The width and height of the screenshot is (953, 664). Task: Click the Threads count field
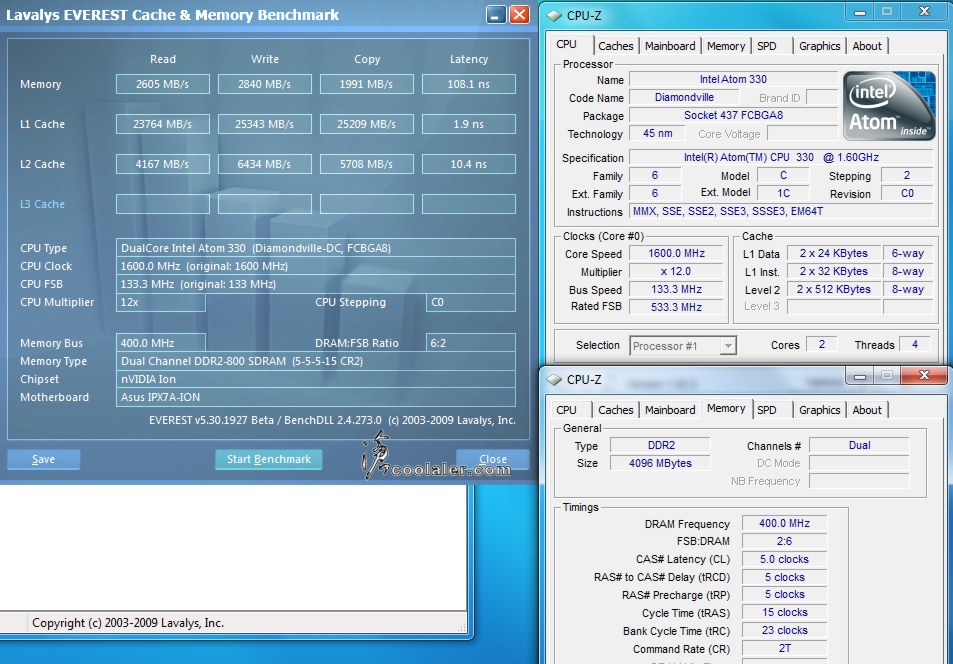pyautogui.click(x=915, y=345)
